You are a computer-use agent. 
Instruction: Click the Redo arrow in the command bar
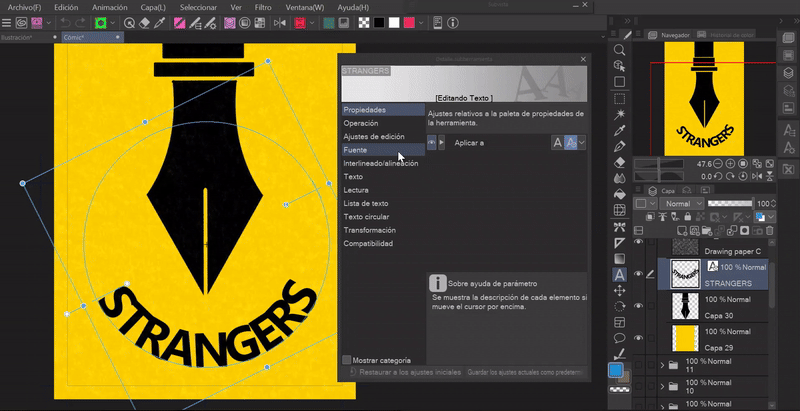click(81, 23)
